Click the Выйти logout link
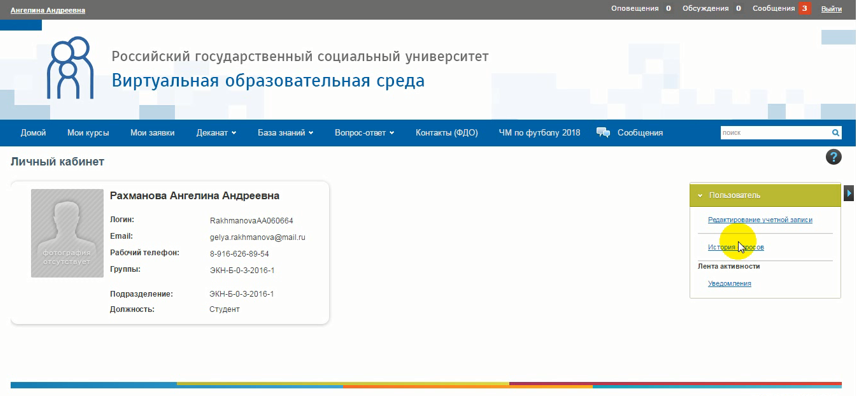 (831, 9)
